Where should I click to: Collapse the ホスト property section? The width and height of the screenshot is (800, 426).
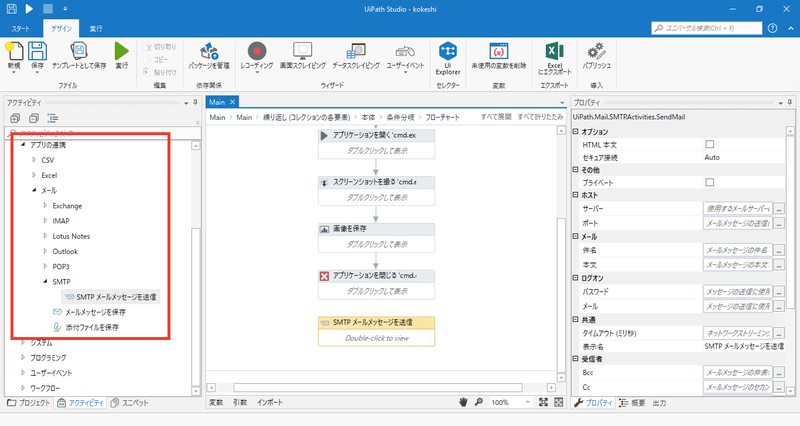point(575,195)
